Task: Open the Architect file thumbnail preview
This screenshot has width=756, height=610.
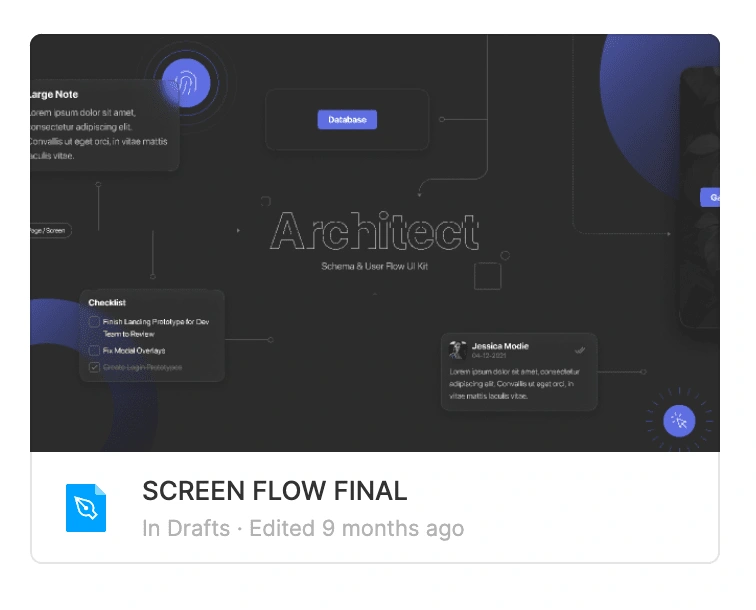Action: pos(375,243)
